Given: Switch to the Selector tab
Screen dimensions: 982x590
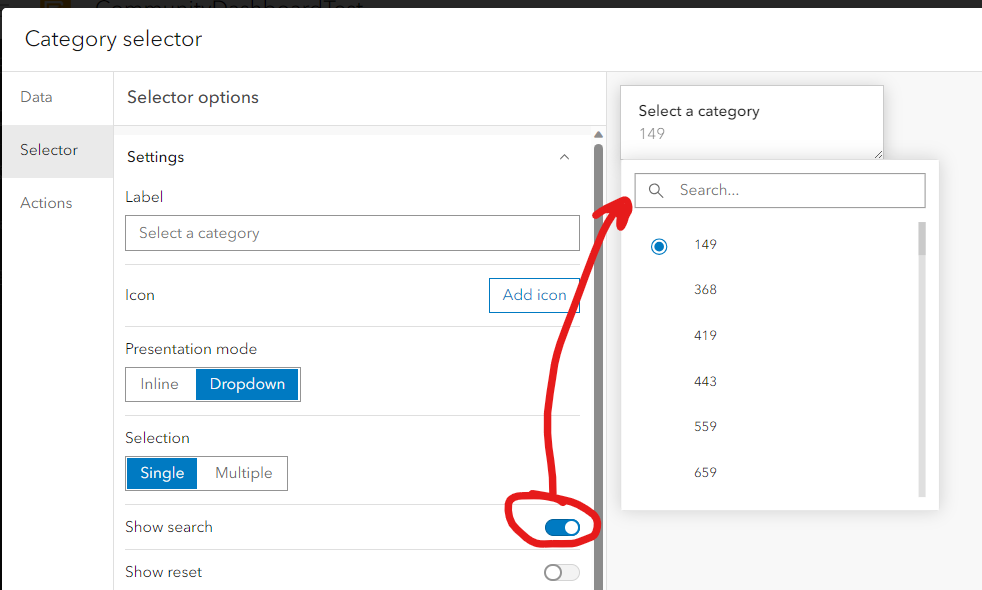Looking at the screenshot, I should (x=49, y=150).
